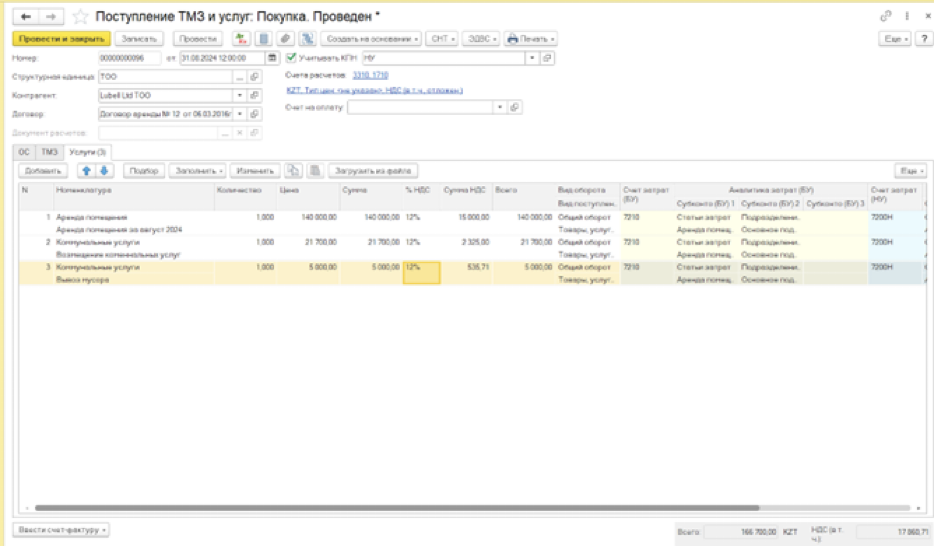Viewport: 934px width, 546px height.
Task: Open the Контрагент Lubell Ltd card icon
Action: (254, 96)
